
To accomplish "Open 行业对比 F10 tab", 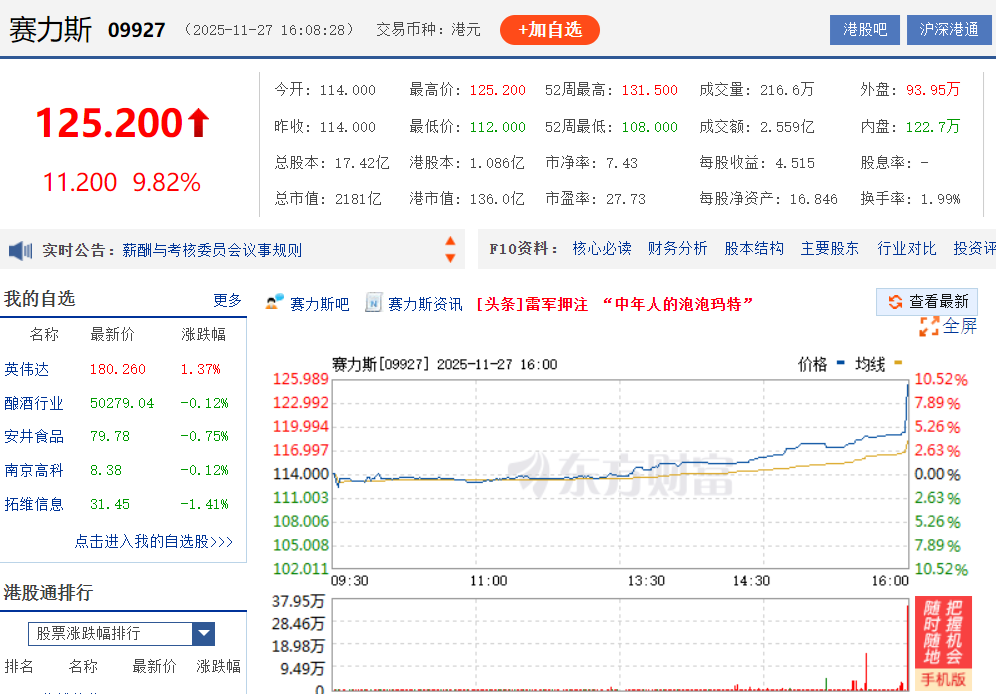I will pyautogui.click(x=906, y=248).
